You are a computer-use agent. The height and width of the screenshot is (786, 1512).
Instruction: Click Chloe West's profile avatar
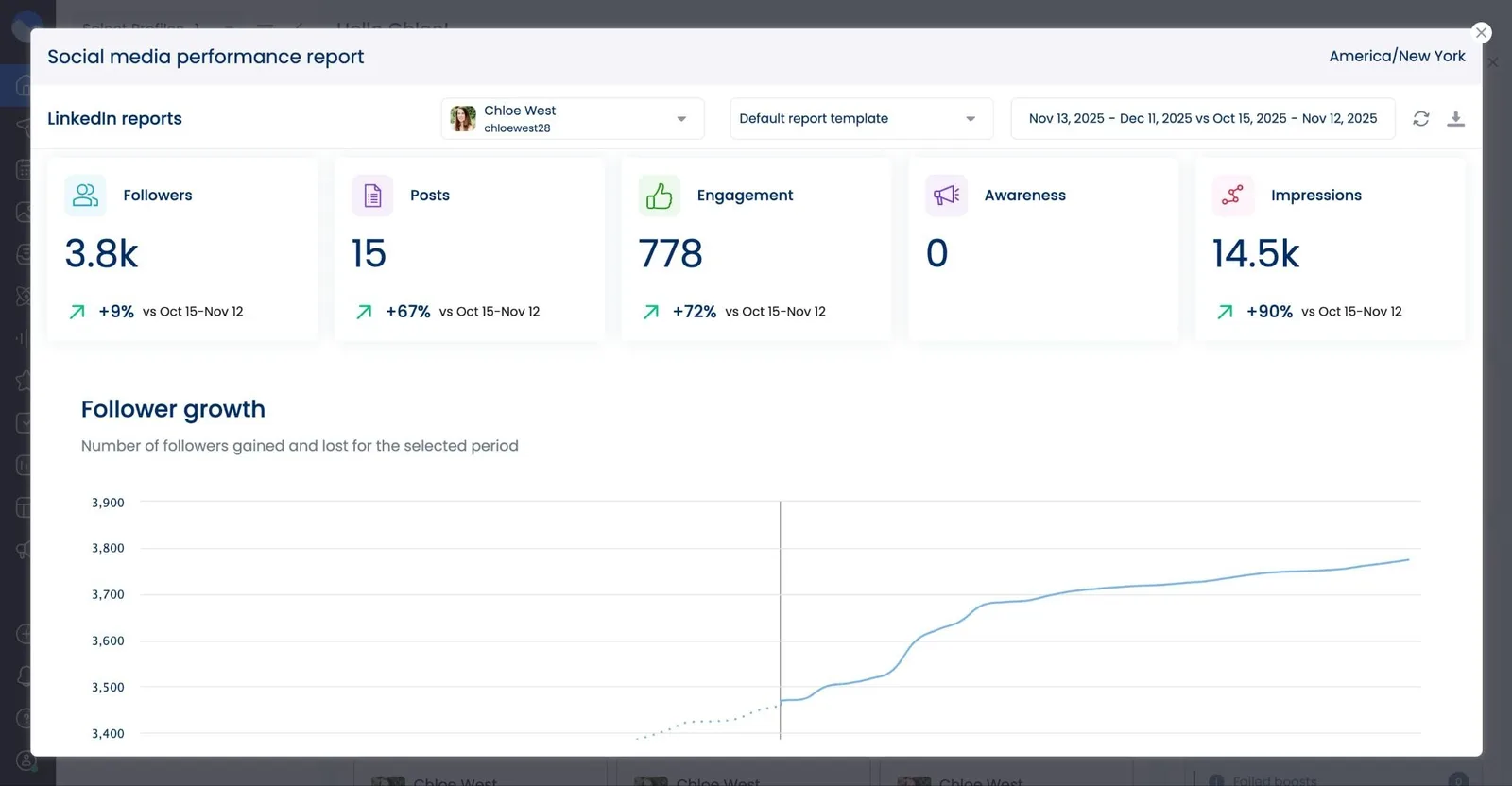point(463,119)
